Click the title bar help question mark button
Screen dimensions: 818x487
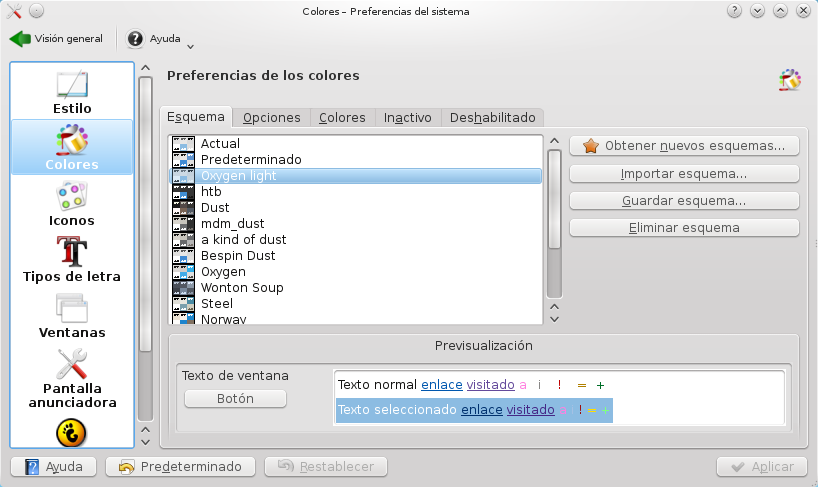point(734,11)
